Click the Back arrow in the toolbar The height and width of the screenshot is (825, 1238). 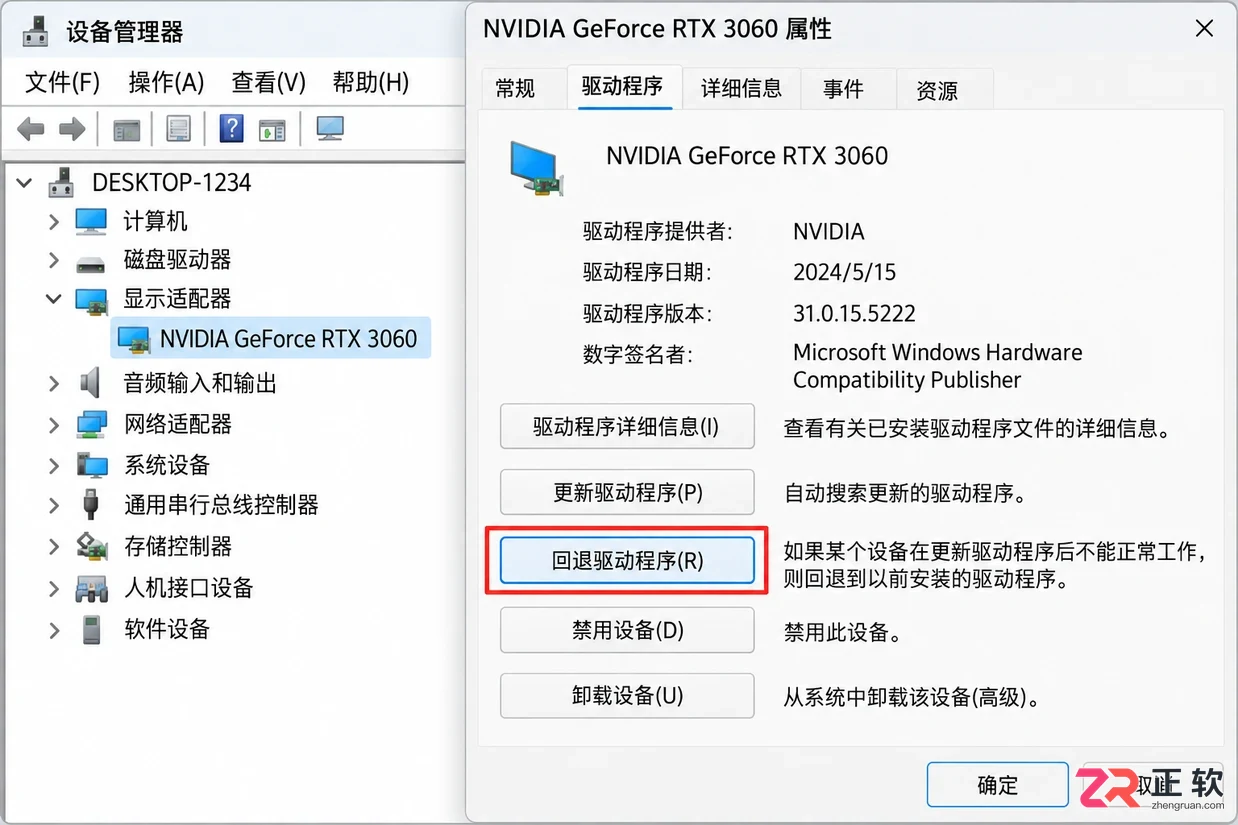(31, 129)
